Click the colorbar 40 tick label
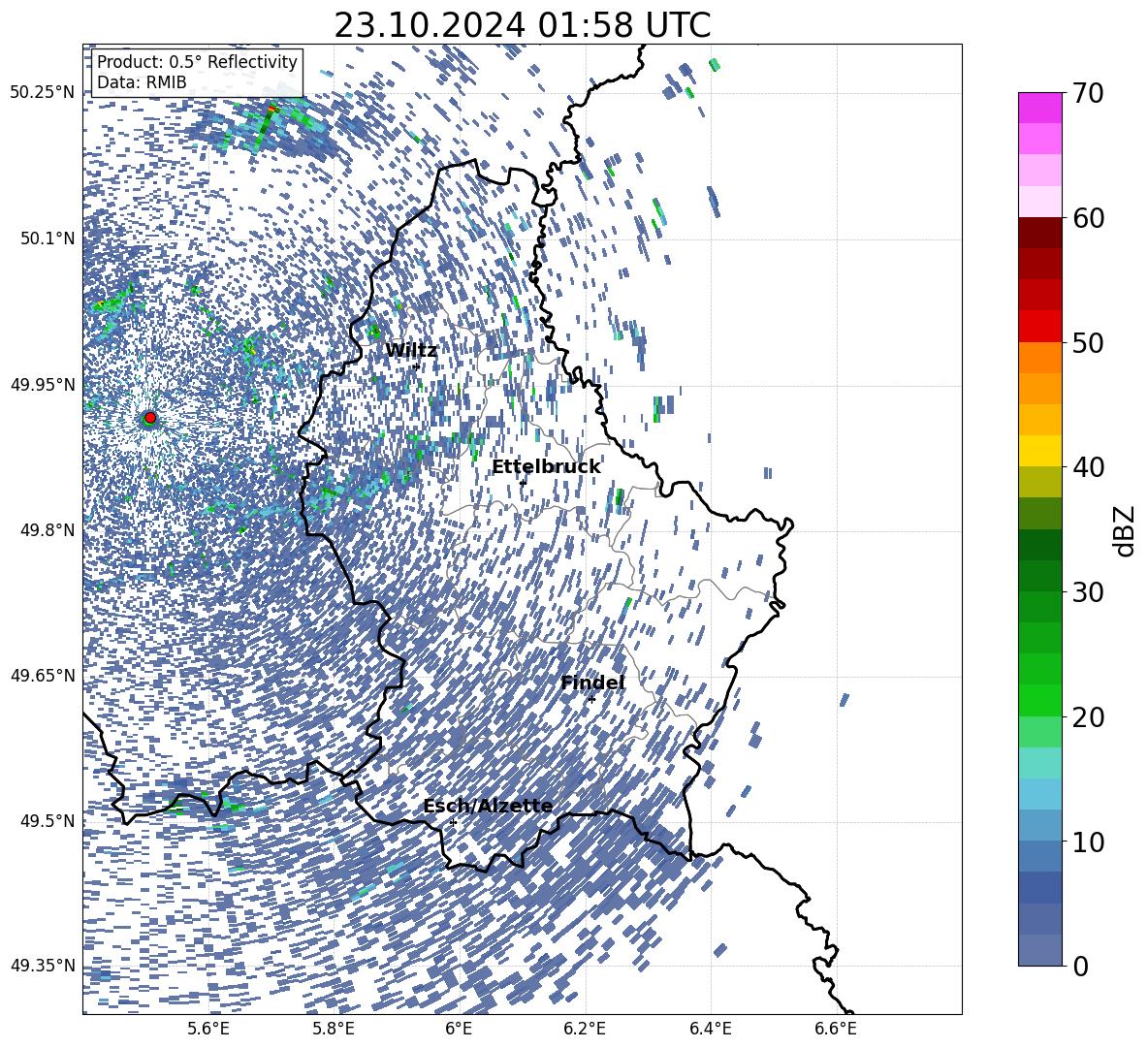Screen dimensions: 1148x1048 click(x=1087, y=467)
